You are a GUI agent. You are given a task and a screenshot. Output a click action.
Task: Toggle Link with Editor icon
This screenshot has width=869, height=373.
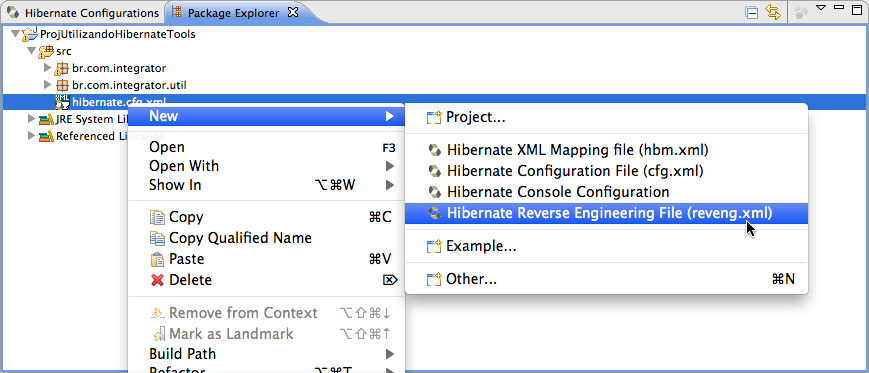coord(773,12)
